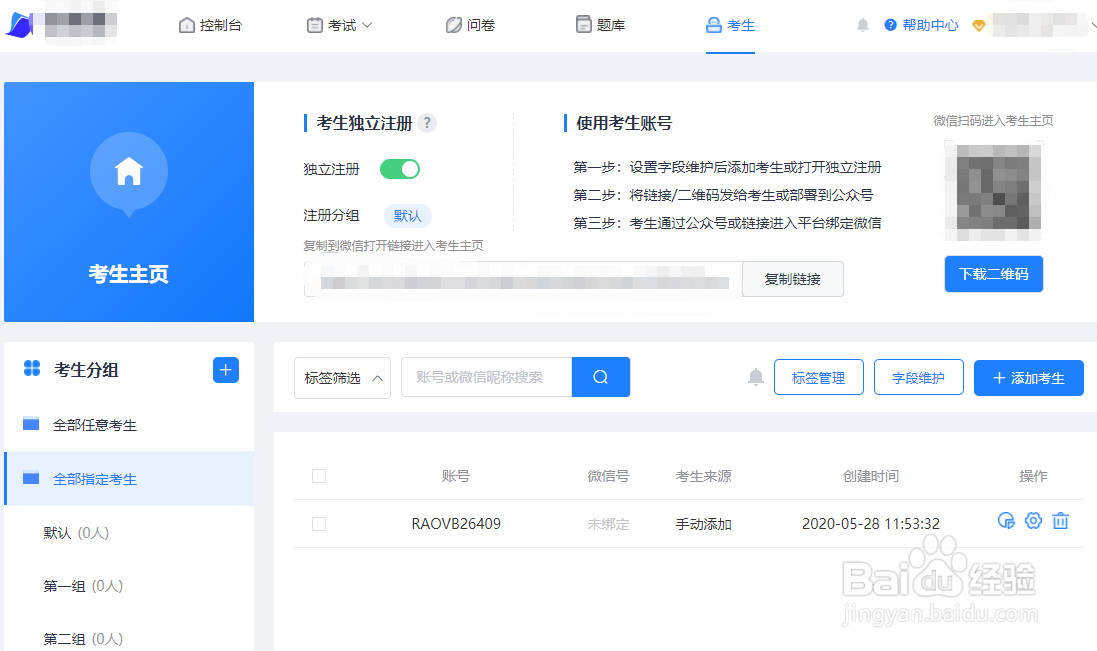Open statistics for examinee RAOVB26409

(x=1007, y=520)
